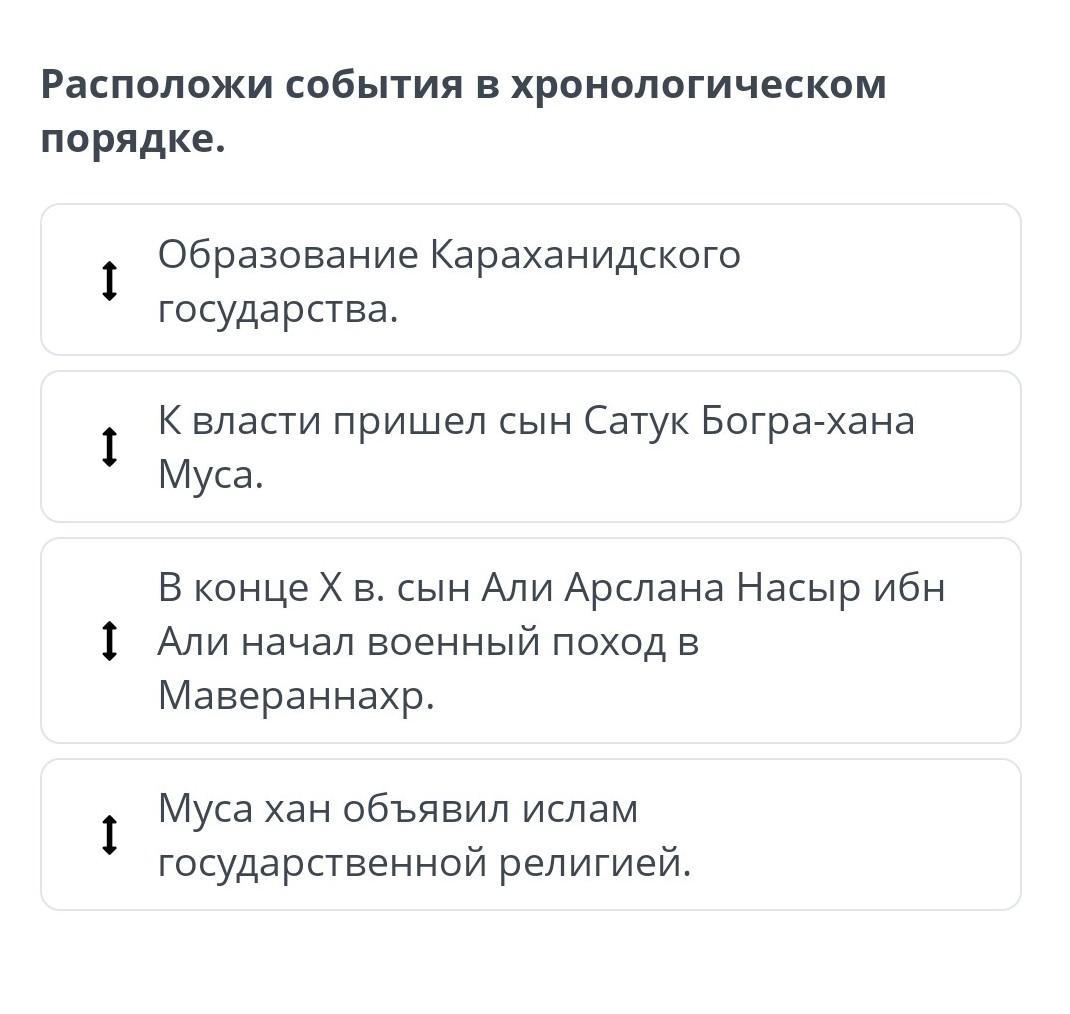1070x1014 pixels.
Task: Click reorder arrow icon beside 'Образование Караханидского государства'
Action: pyautogui.click(x=110, y=281)
